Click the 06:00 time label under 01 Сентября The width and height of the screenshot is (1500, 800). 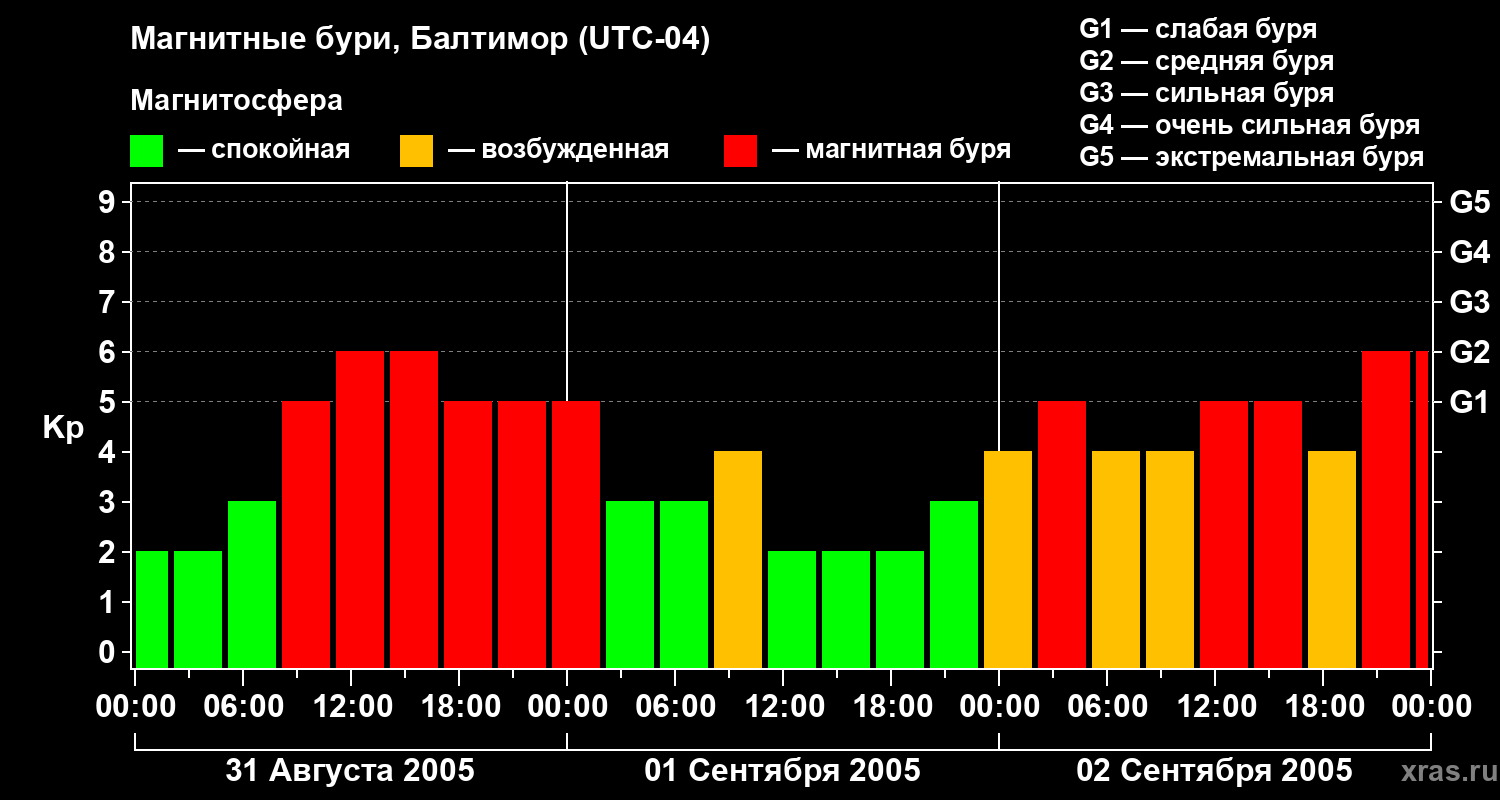tap(675, 707)
